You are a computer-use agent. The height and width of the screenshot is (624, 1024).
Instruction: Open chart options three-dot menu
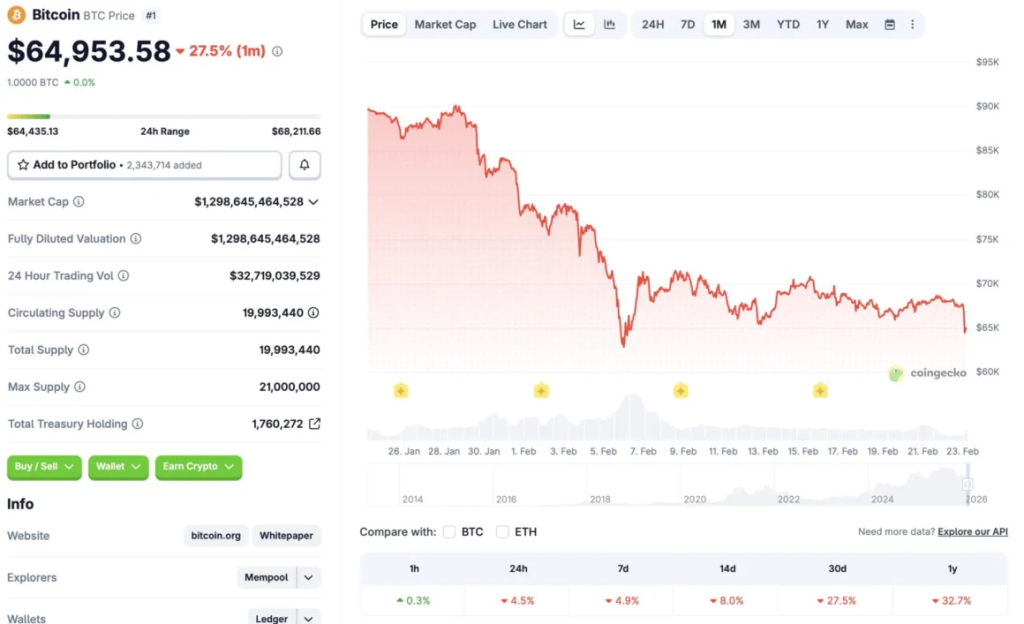coord(912,24)
